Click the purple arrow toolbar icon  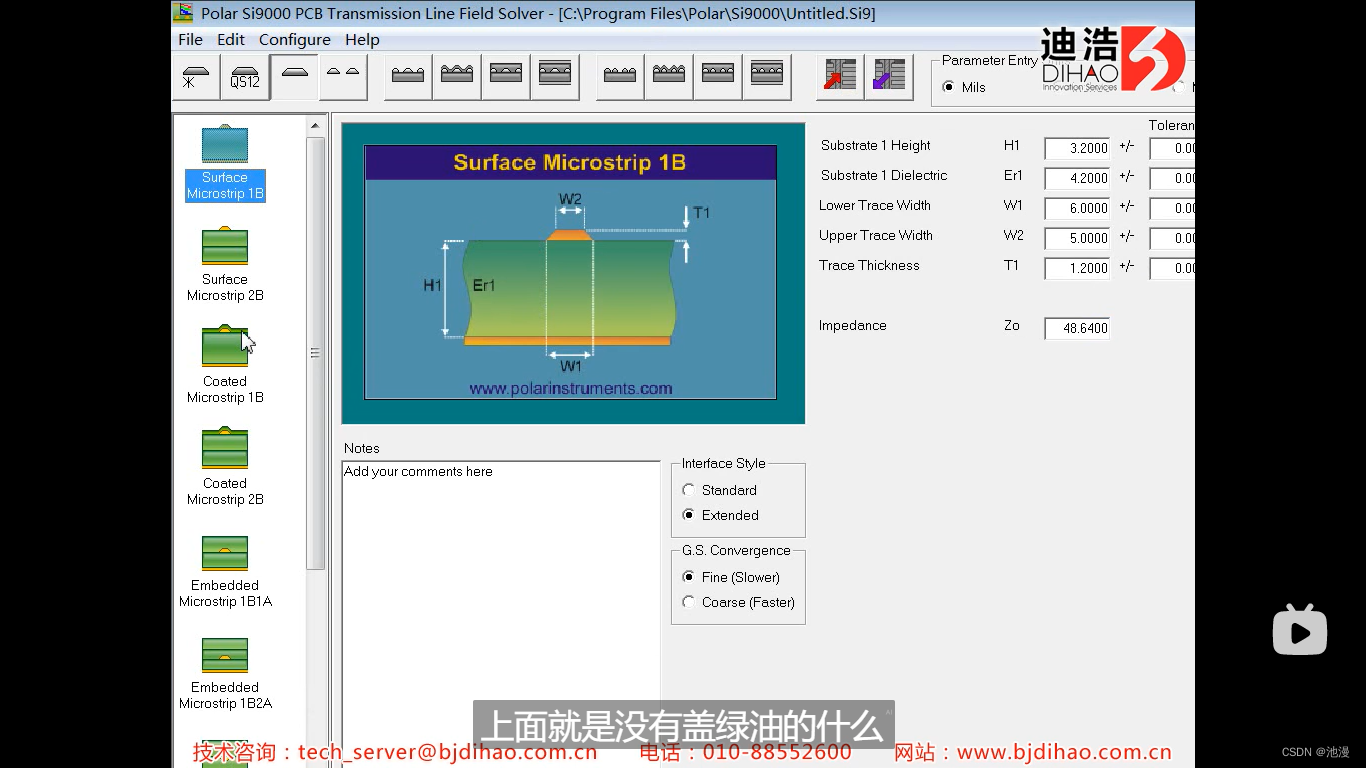click(x=889, y=77)
